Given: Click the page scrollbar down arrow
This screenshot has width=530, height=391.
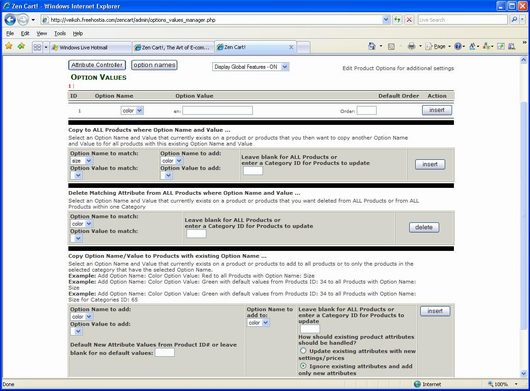Looking at the screenshot, I should 523,373.
